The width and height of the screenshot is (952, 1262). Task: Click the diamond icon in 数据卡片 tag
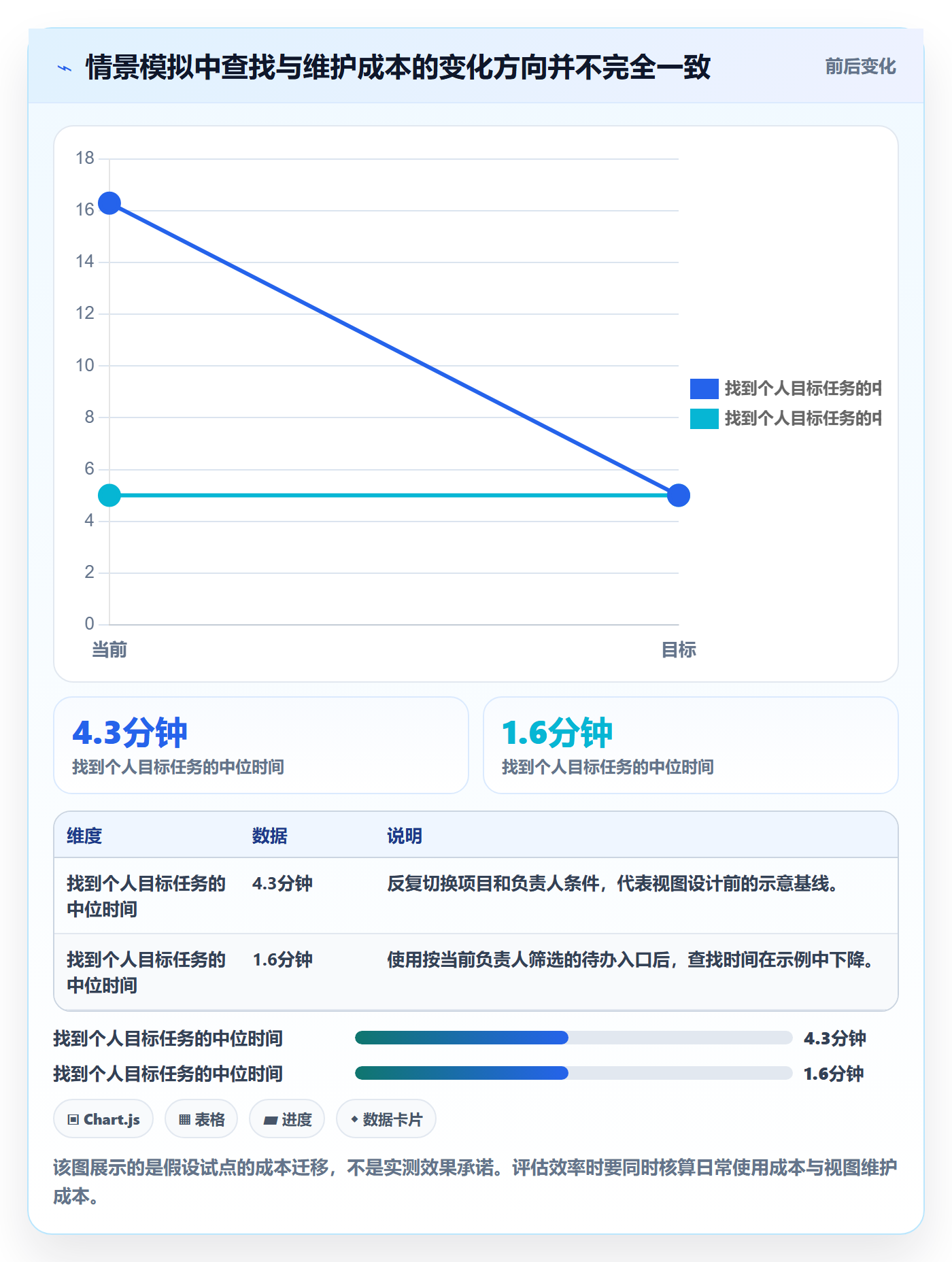(354, 1119)
